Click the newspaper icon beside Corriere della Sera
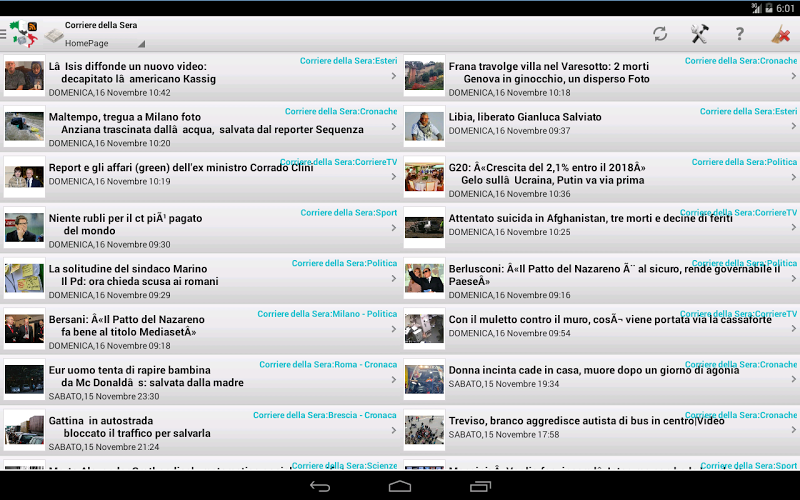 [54, 35]
